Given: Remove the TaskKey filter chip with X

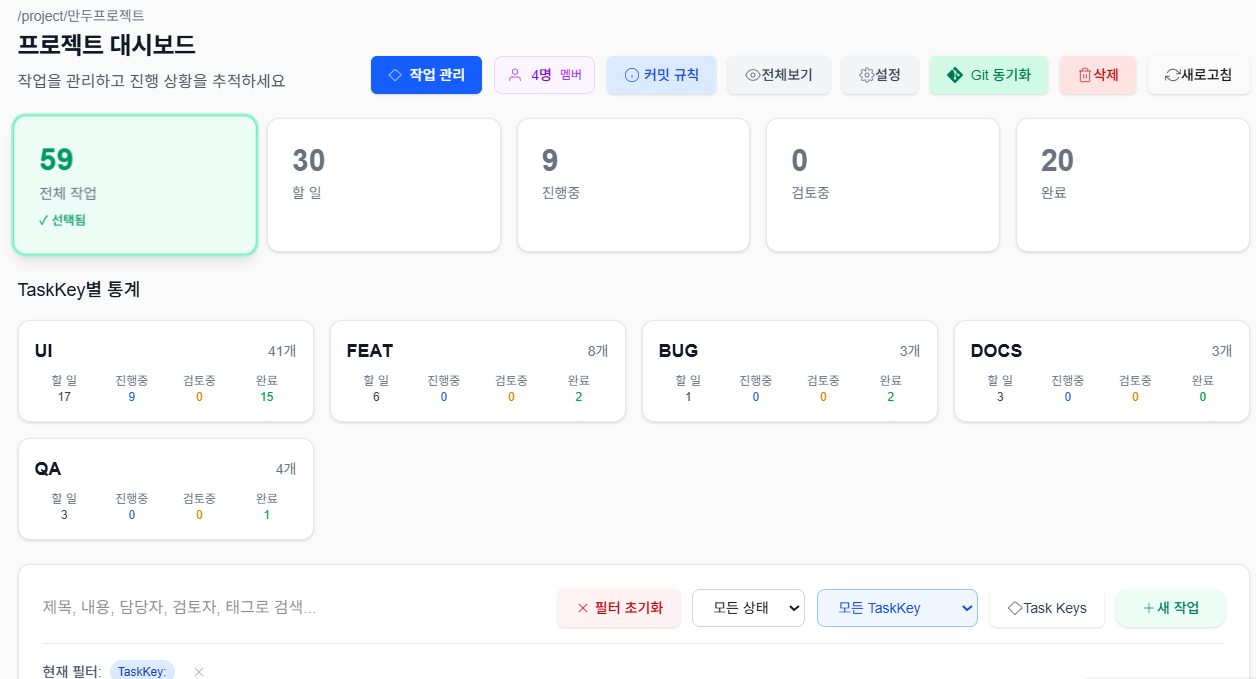Looking at the screenshot, I should pyautogui.click(x=199, y=672).
